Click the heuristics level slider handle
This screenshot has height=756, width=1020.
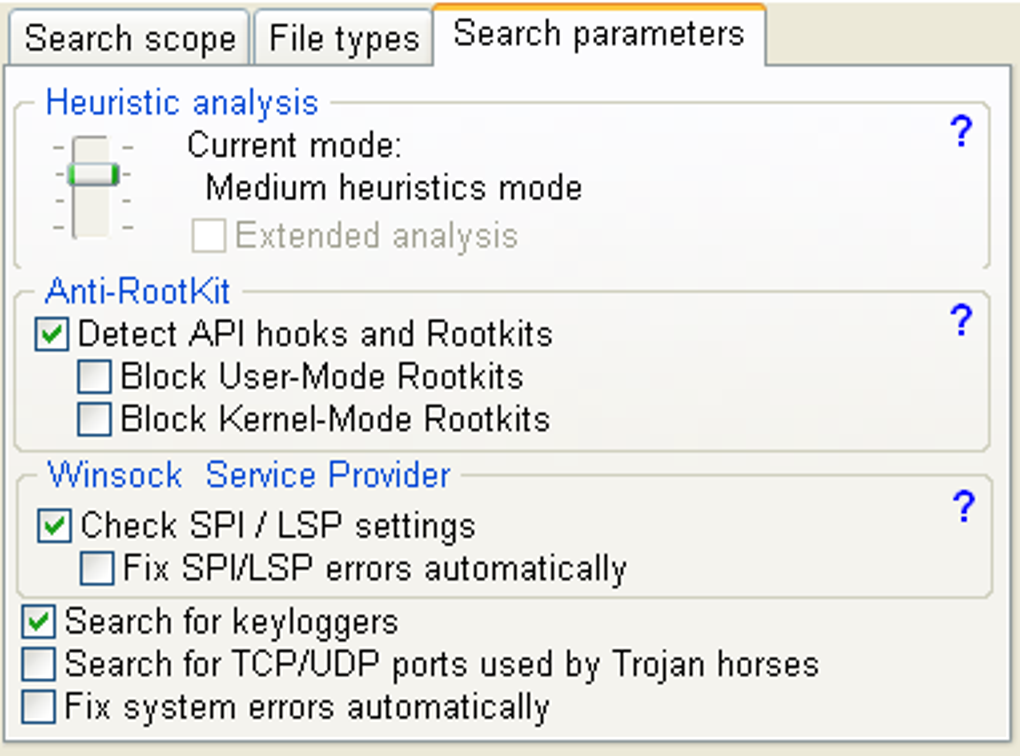[93, 174]
